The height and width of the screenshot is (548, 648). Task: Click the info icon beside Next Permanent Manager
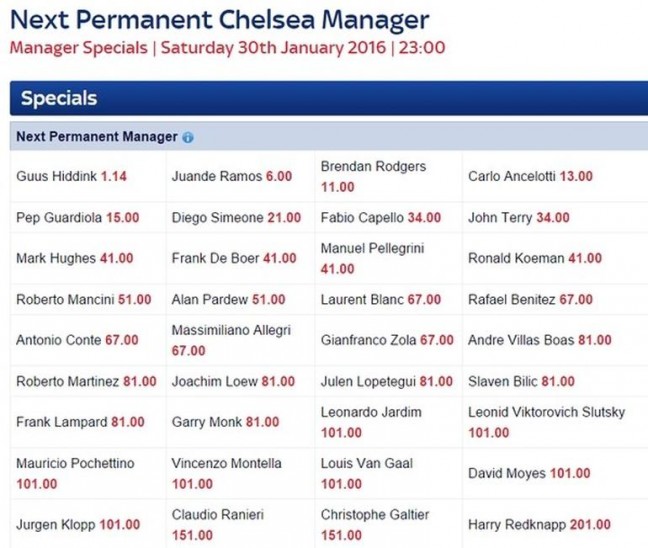click(189, 138)
